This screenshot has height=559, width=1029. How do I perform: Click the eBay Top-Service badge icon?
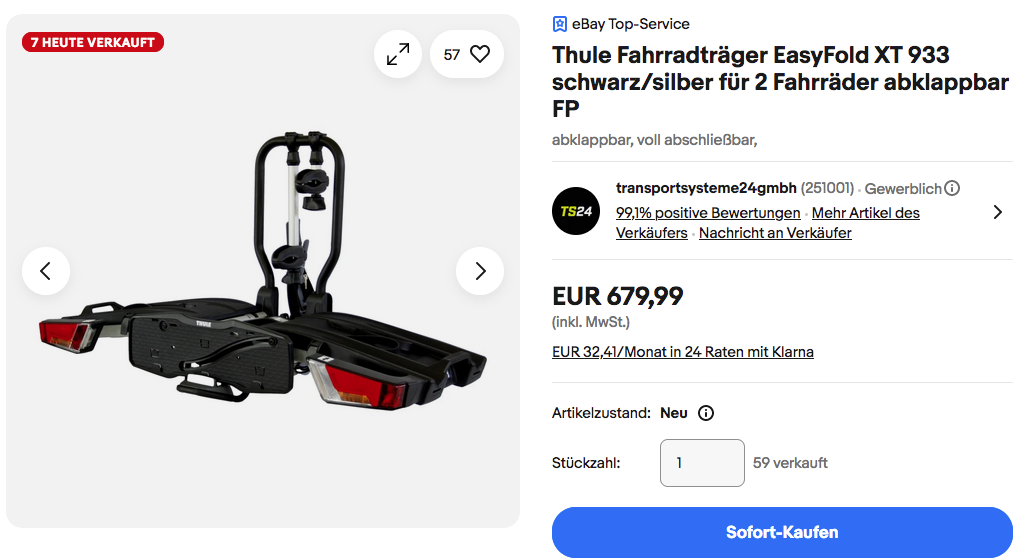point(559,24)
